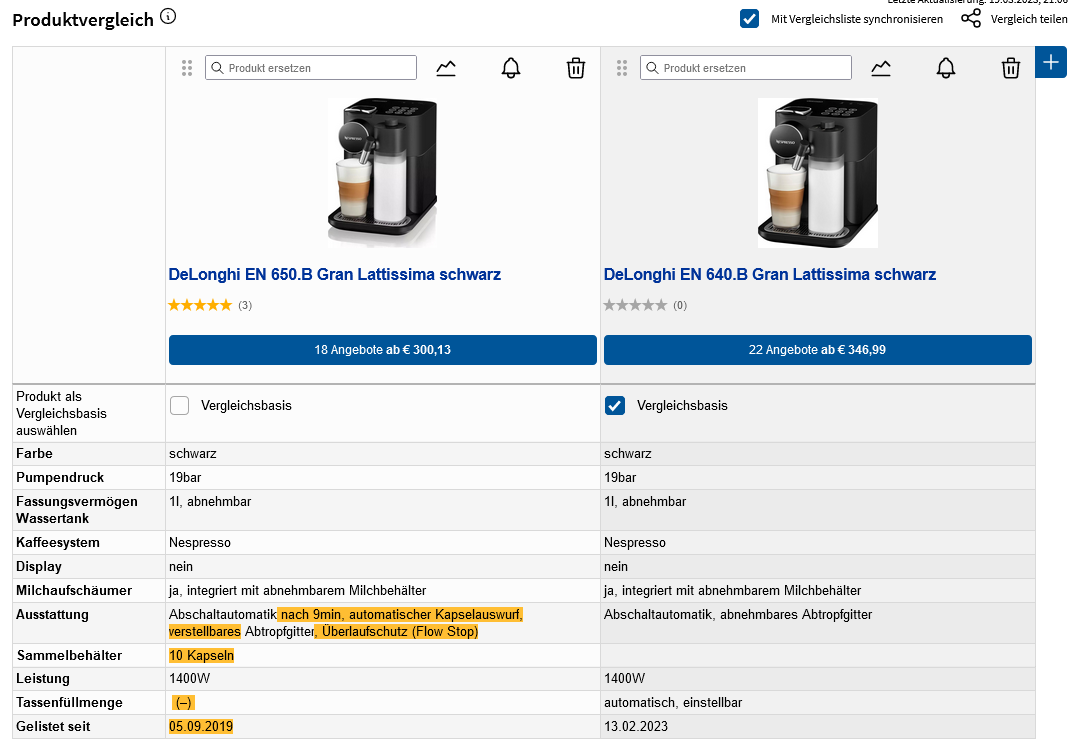Delete EN 650.B from comparison via trash icon
Screen dimensions: 1077x745
pos(576,68)
